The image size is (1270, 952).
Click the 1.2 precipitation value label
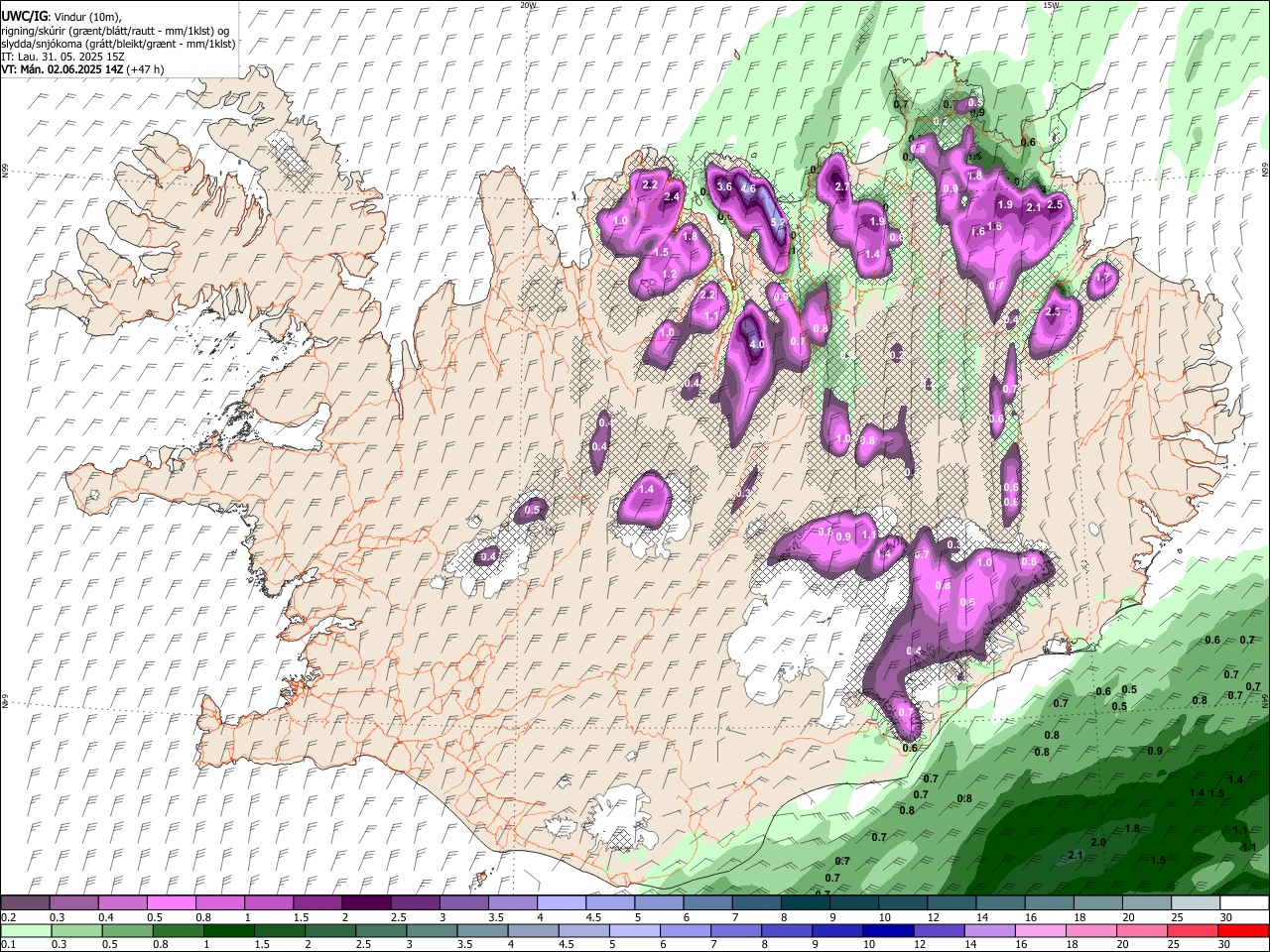point(669,275)
